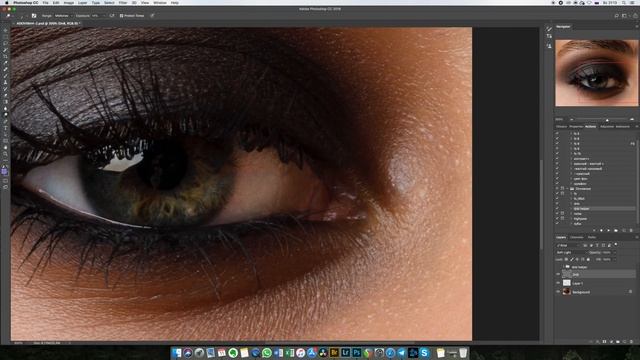Switch to the Adjustments tab
Image resolution: width=640 pixels, height=360 pixels.
607,127
